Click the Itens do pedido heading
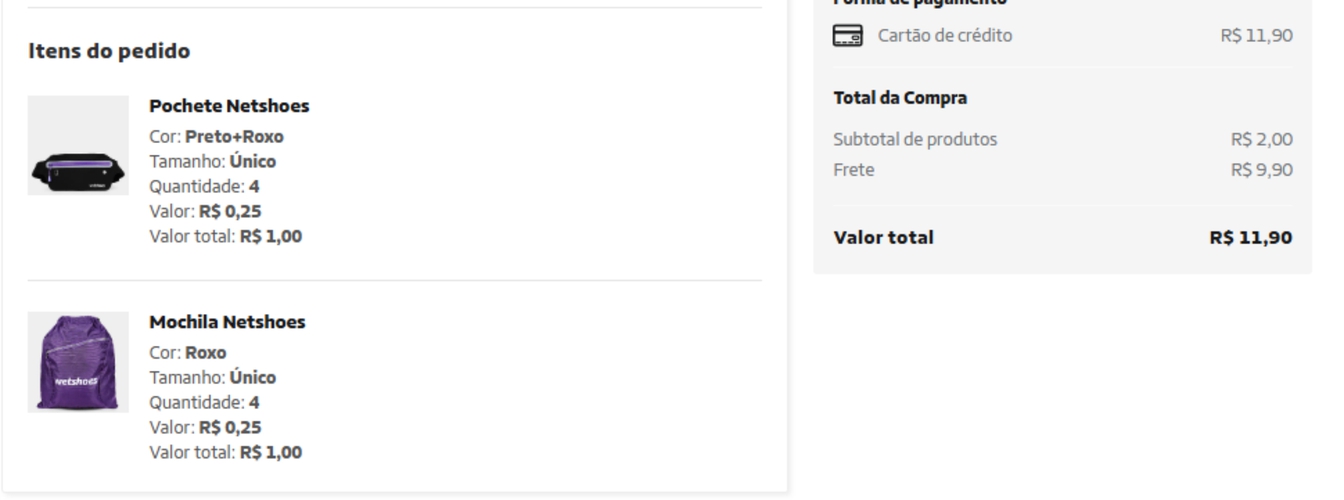The image size is (1344, 500). click(109, 51)
